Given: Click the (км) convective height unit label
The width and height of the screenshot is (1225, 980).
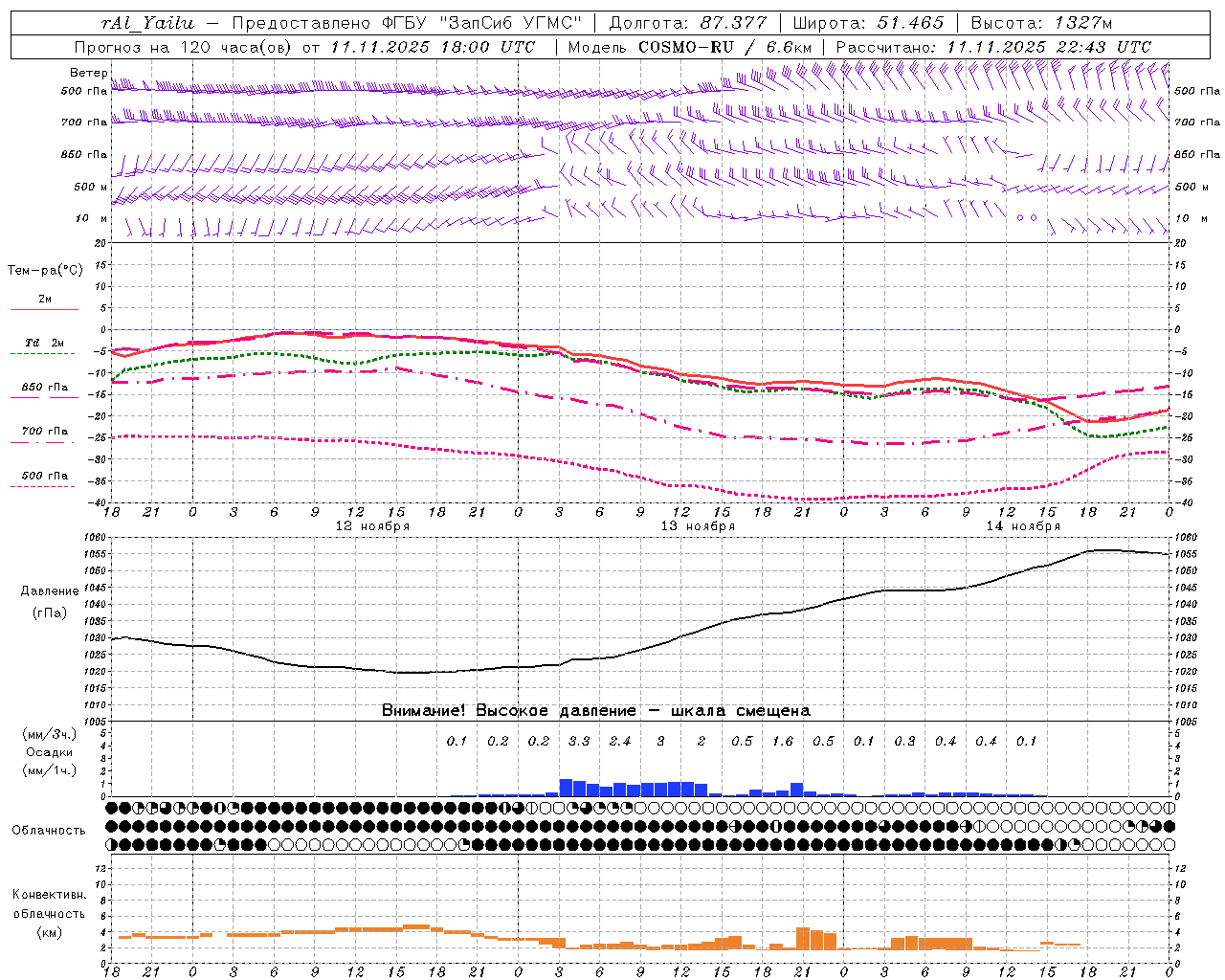Looking at the screenshot, I should (x=49, y=932).
